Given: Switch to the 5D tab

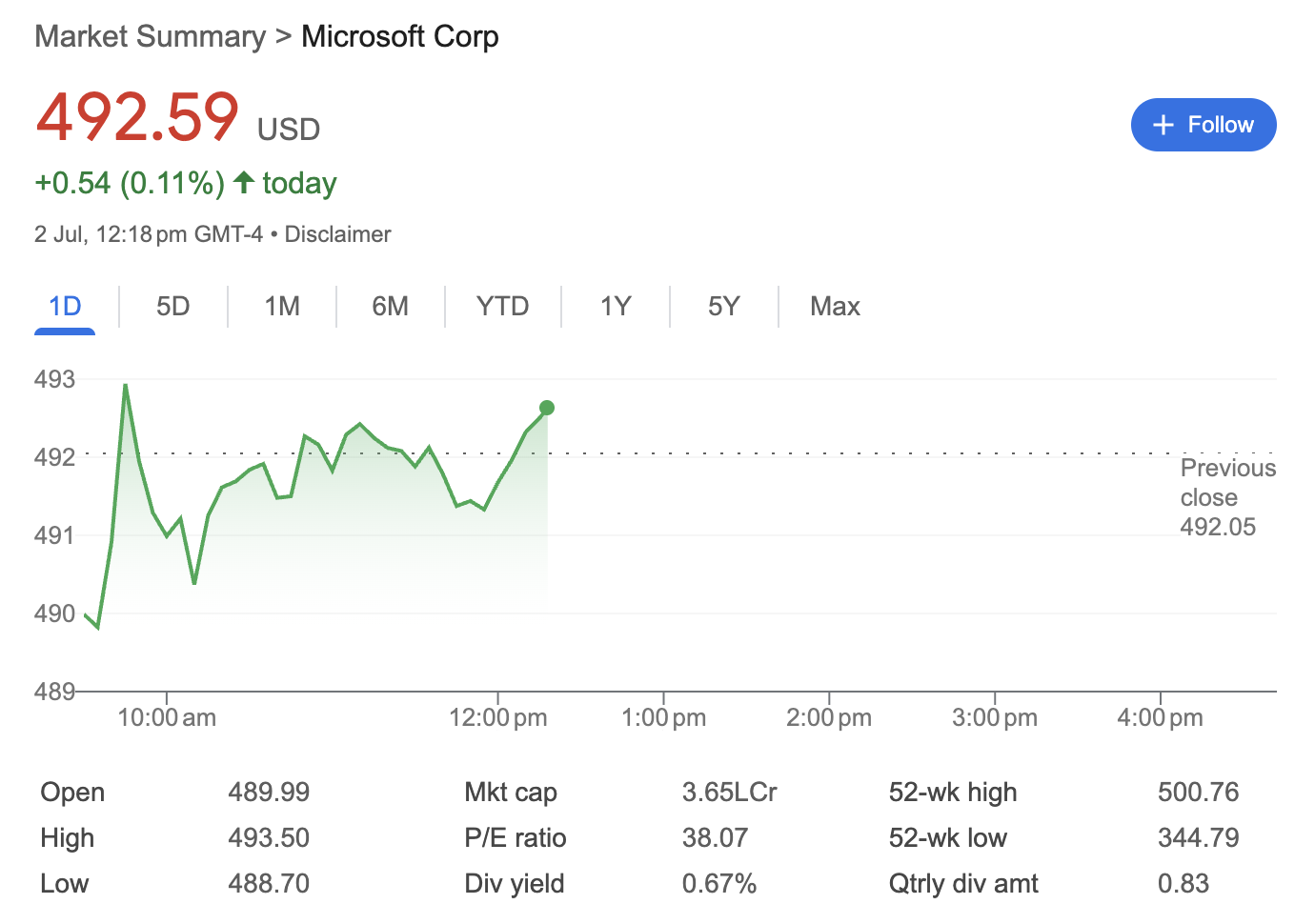Looking at the screenshot, I should point(173,306).
